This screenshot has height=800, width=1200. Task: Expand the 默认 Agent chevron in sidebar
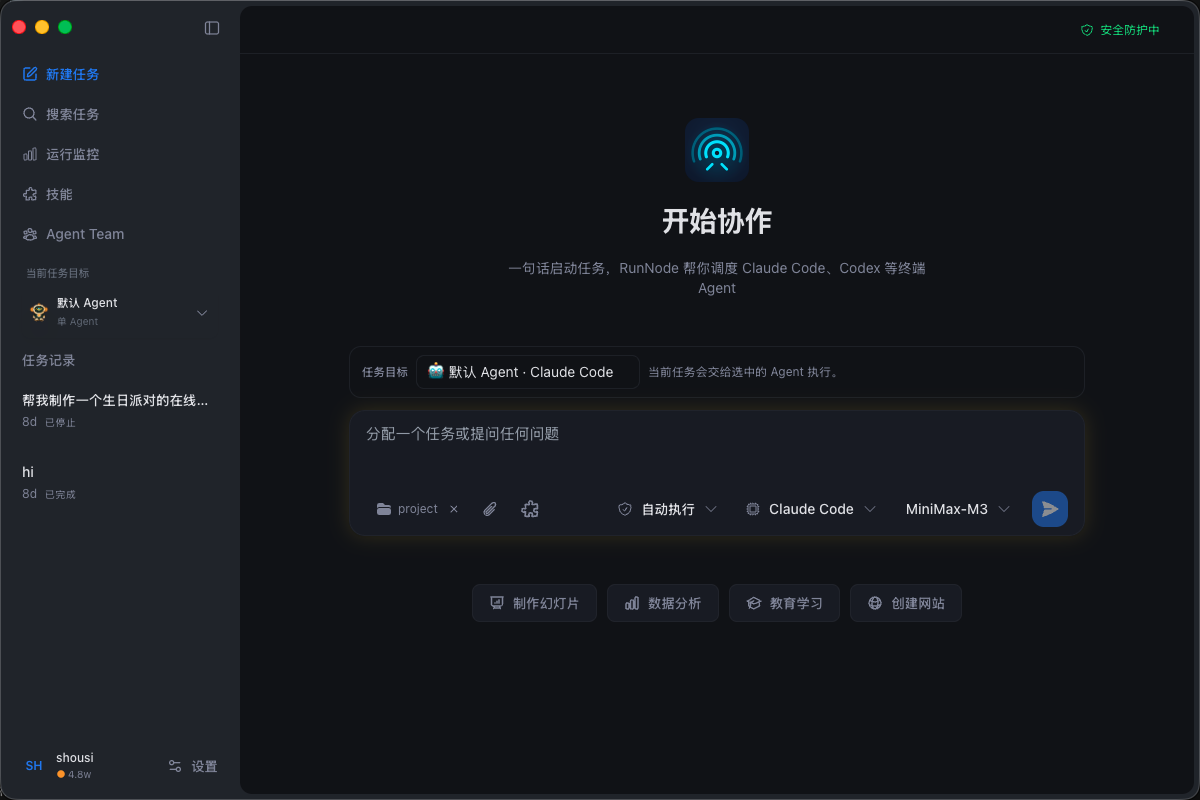click(202, 313)
